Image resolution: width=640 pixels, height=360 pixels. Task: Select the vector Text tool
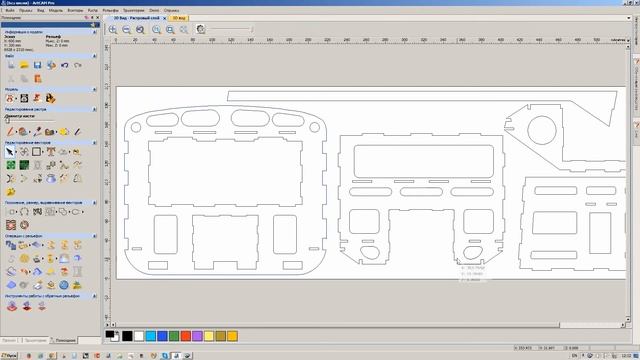pos(51,152)
